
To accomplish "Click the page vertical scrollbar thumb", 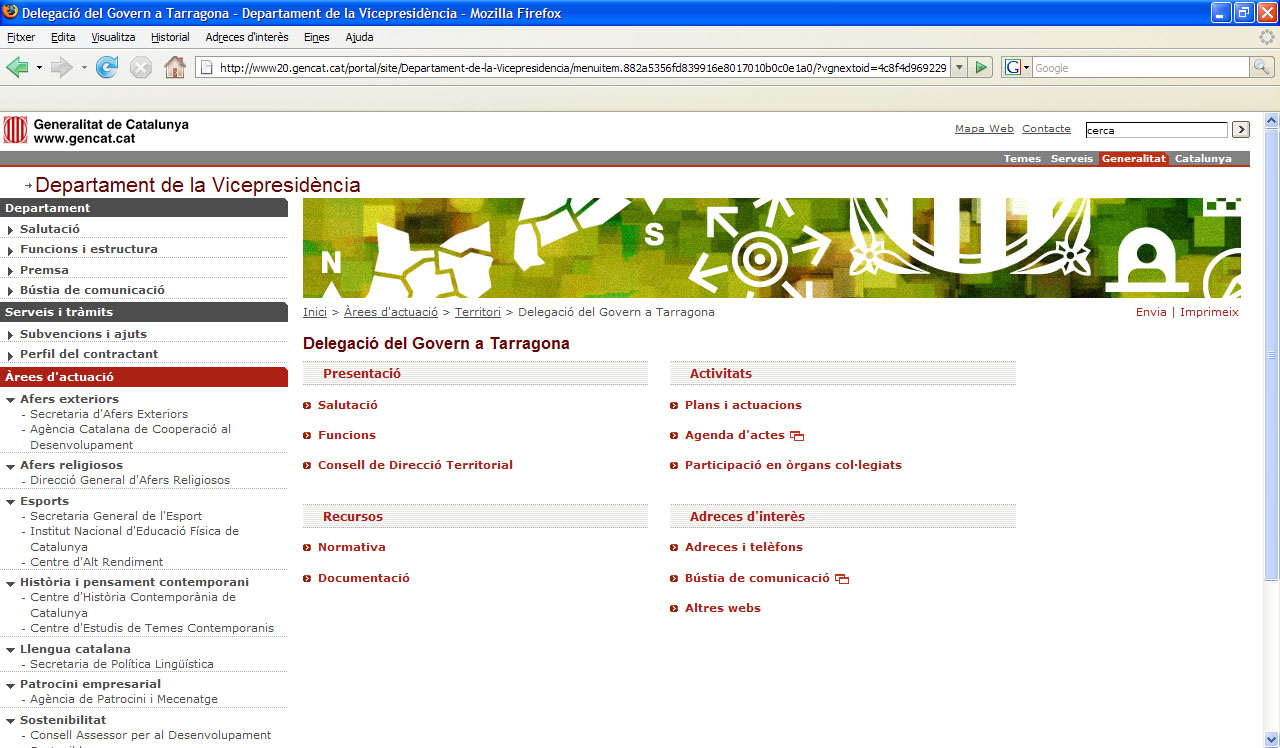I will (x=1271, y=350).
